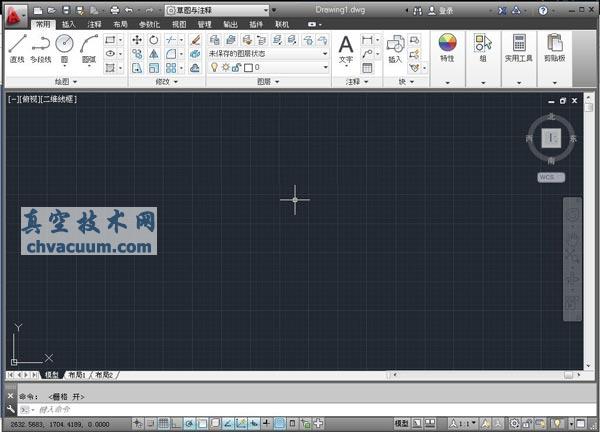600x432 pixels.
Task: Select the 多段线 (Polyline) tool
Action: (x=40, y=47)
